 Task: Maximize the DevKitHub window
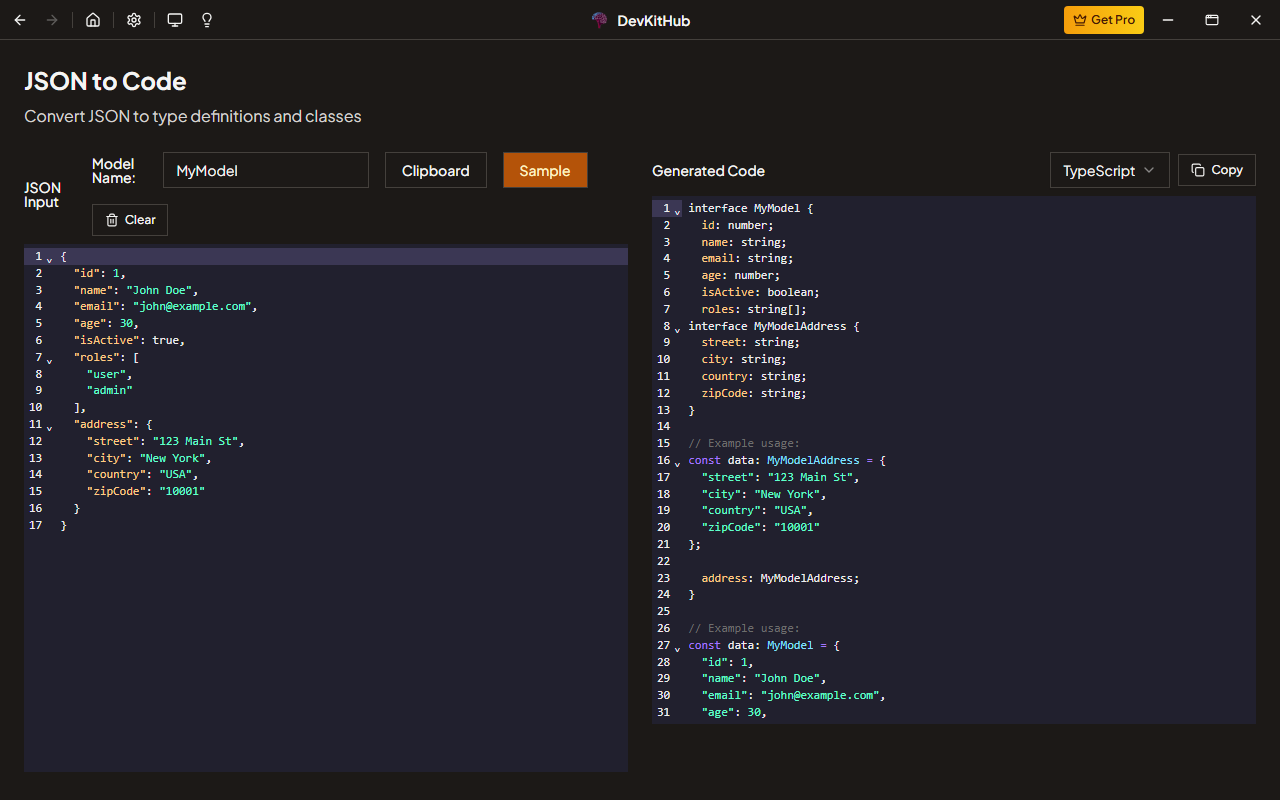point(1211,20)
